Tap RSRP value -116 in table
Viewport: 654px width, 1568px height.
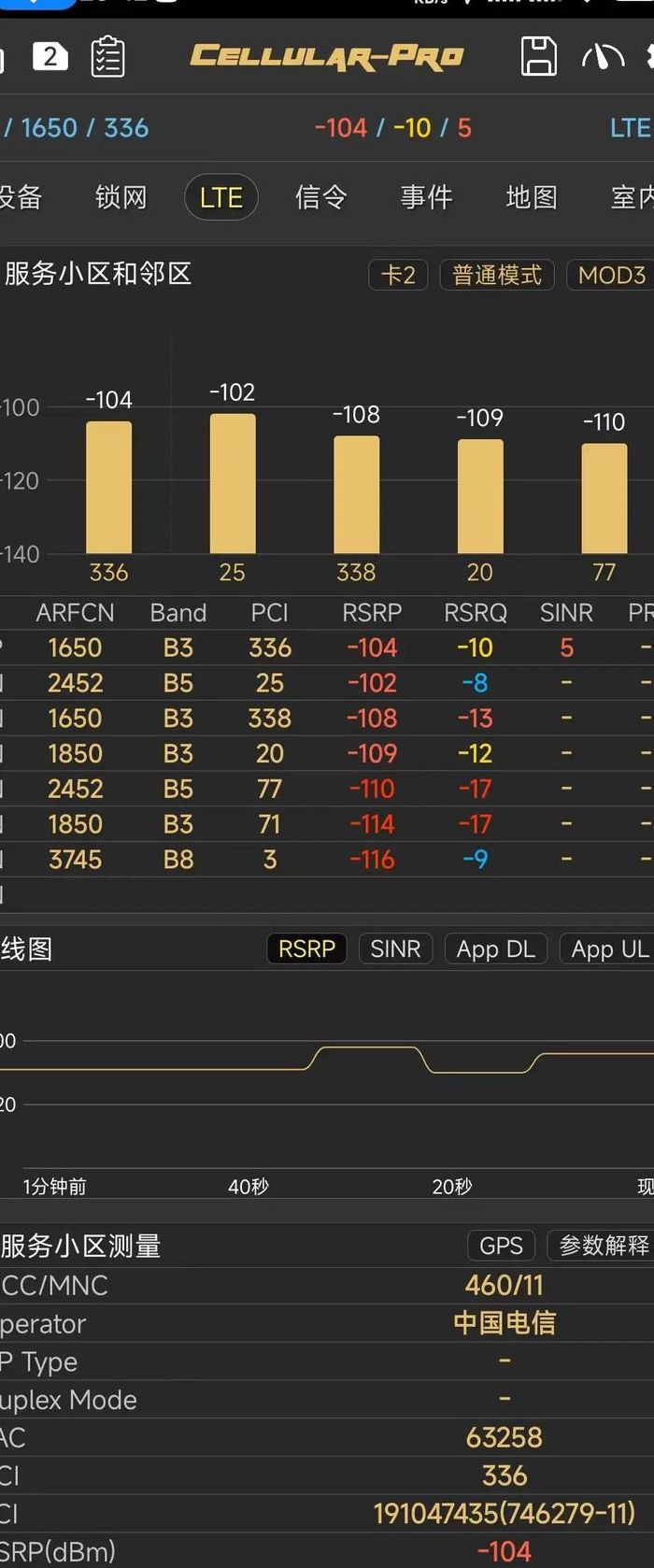(x=372, y=860)
